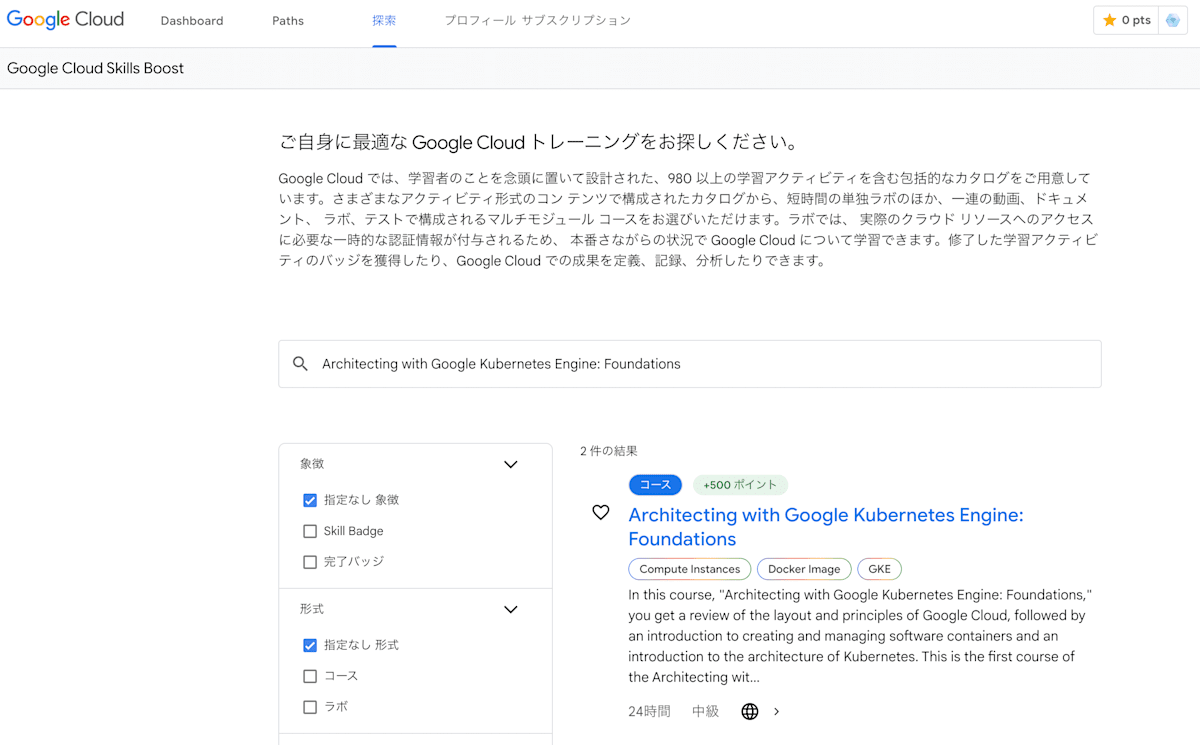This screenshot has height=745, width=1200.
Task: Favorite the course with heart icon
Action: click(600, 512)
